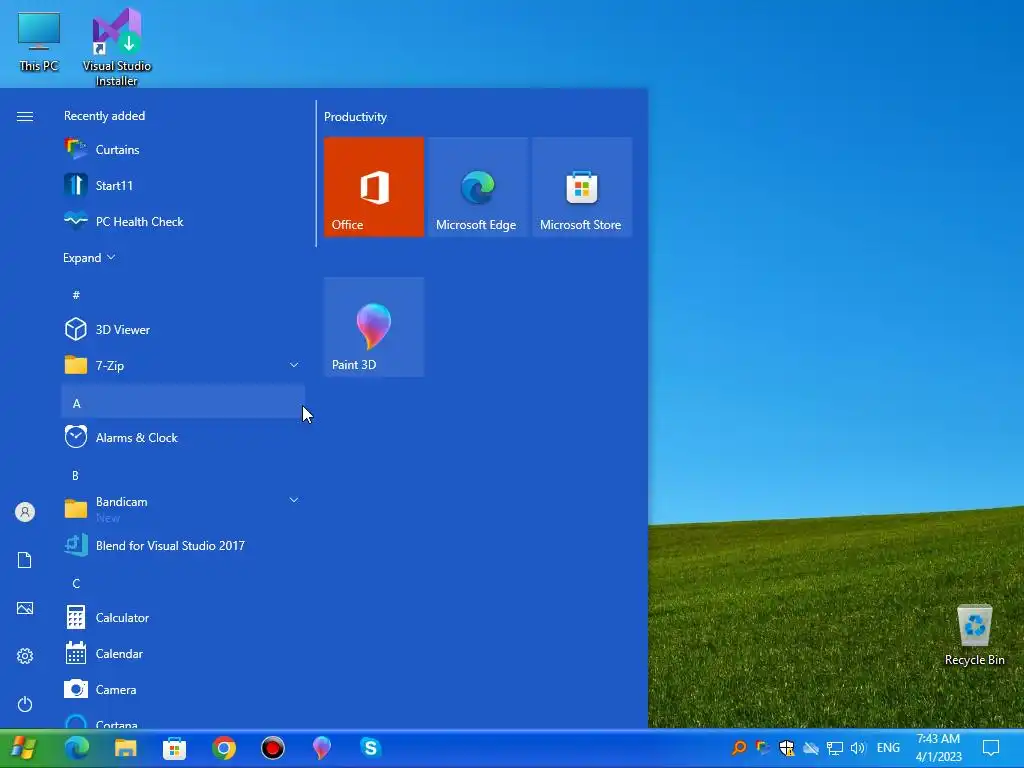Select Visual Studio Installer desktop shortcut
Image resolution: width=1024 pixels, height=768 pixels.
coord(117,47)
